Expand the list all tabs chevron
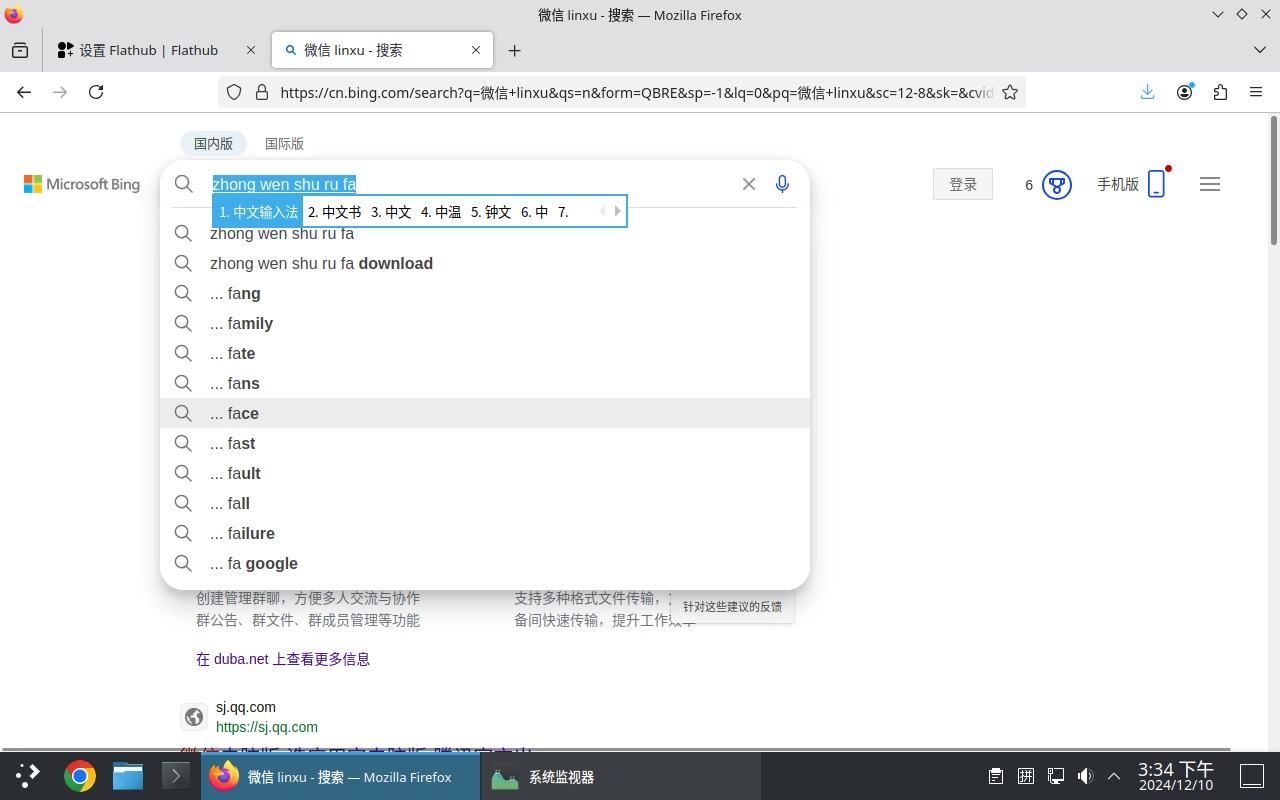 click(x=1259, y=50)
